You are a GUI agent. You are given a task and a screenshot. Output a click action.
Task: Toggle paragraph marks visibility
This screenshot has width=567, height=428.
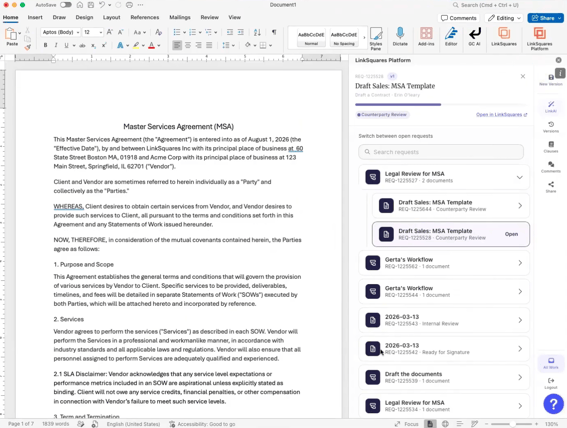coord(274,32)
